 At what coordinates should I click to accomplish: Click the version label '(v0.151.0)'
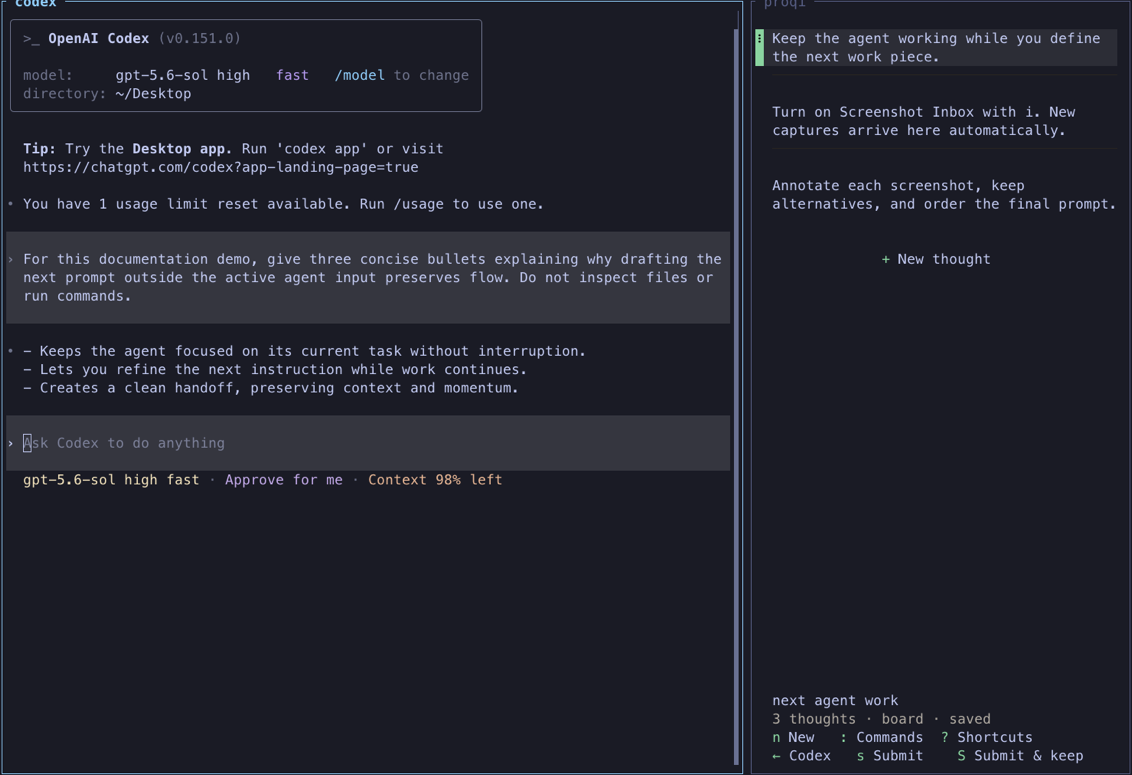[x=199, y=38]
